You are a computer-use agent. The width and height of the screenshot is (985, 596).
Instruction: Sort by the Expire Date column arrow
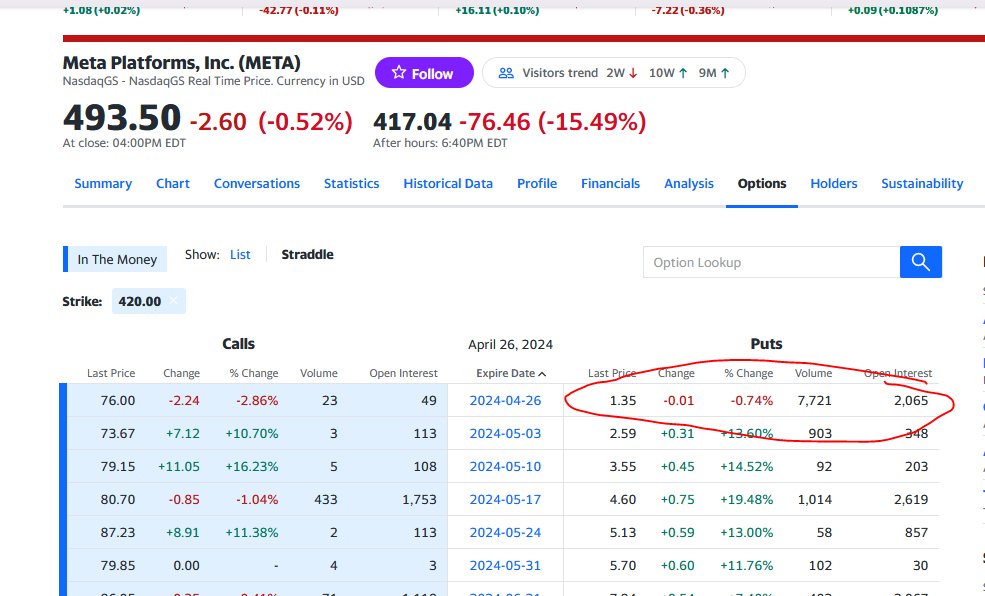(542, 374)
